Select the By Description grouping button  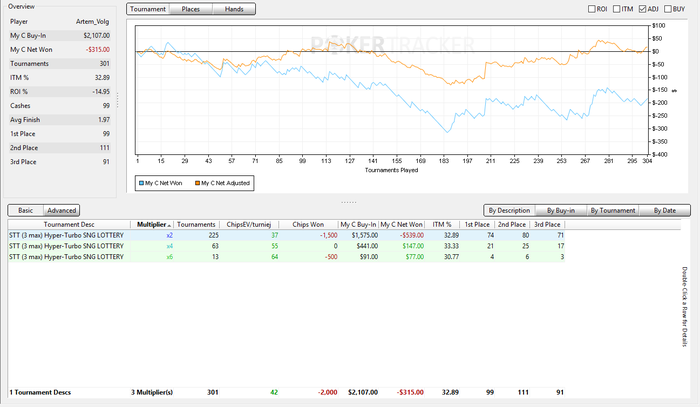(509, 210)
